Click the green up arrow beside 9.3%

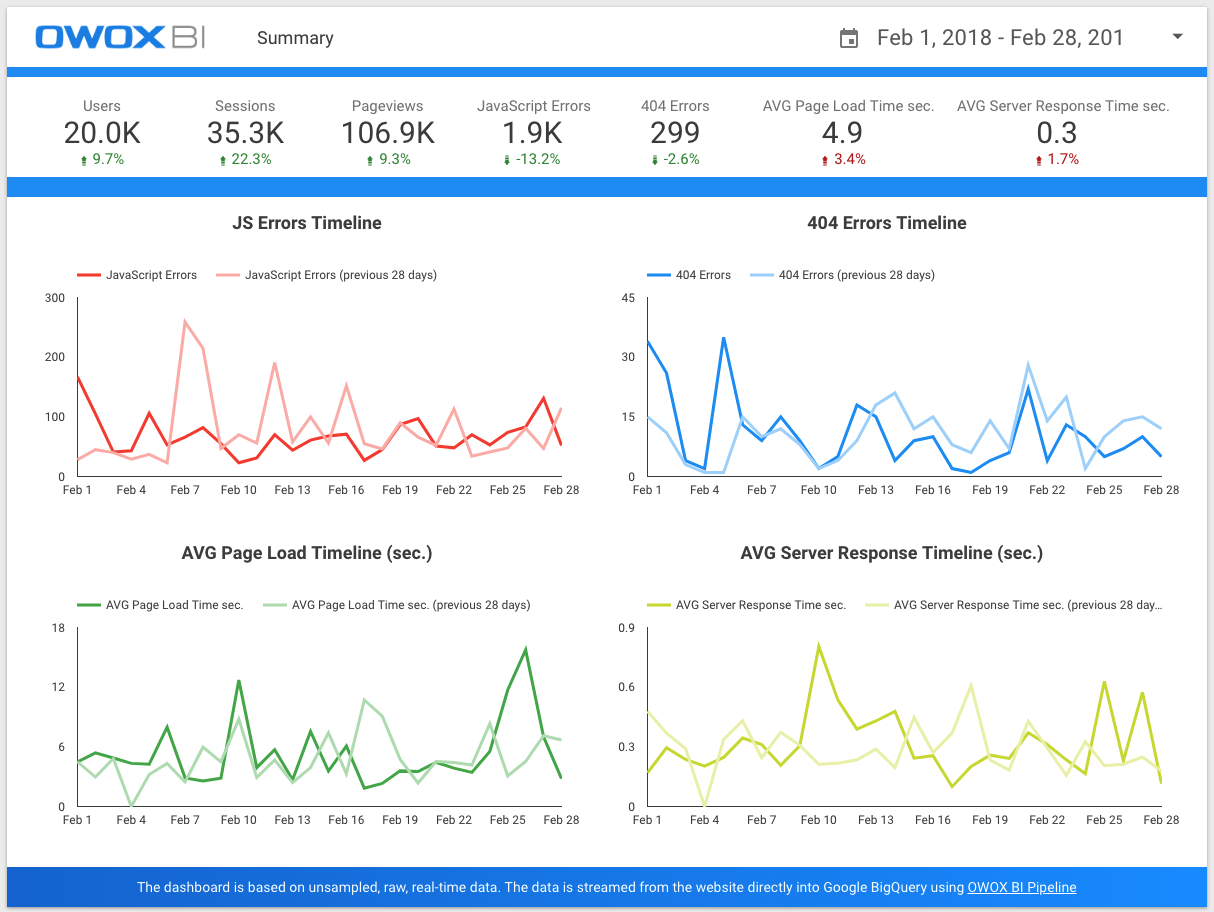click(x=369, y=160)
